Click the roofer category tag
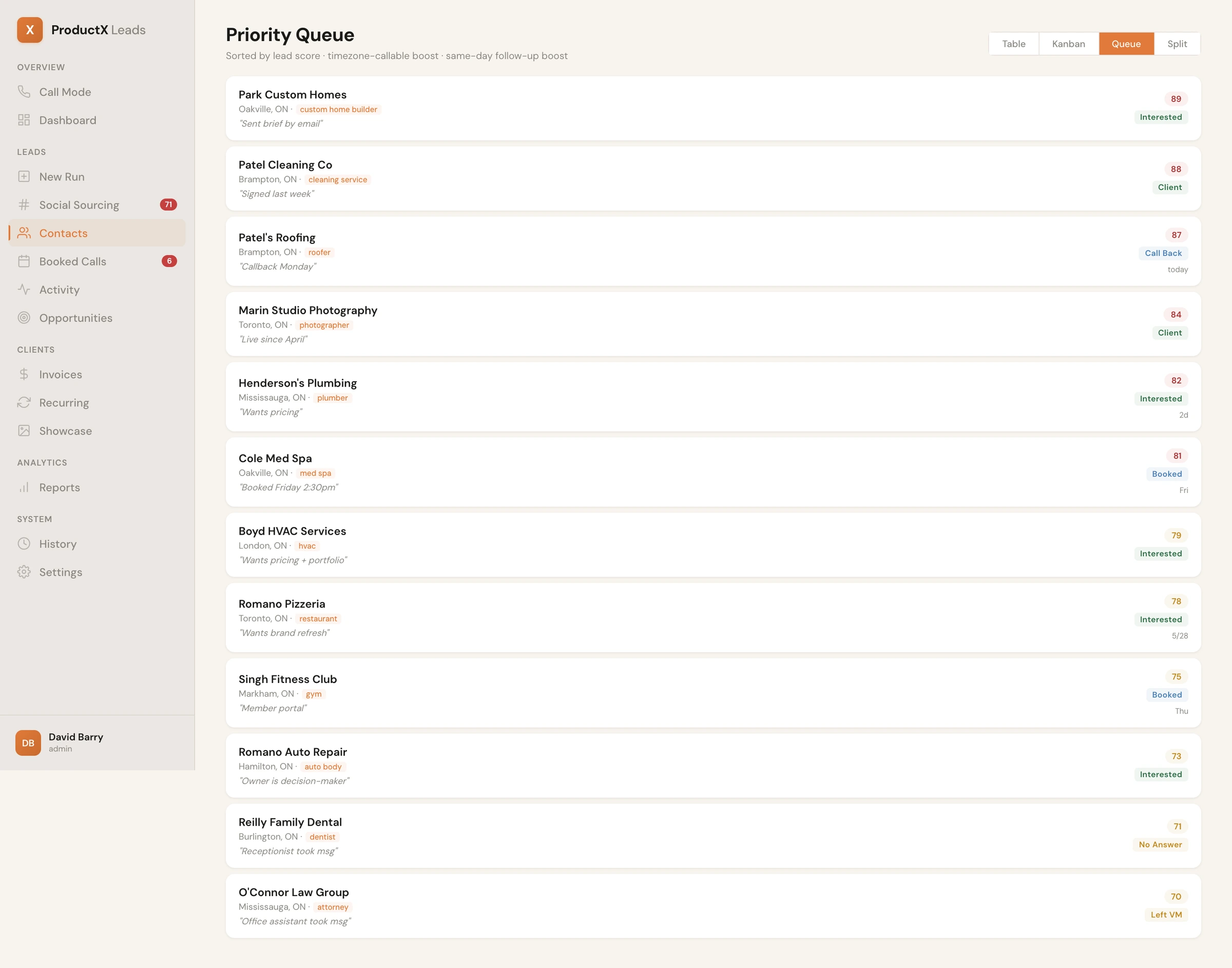The width and height of the screenshot is (1232, 968). pos(319,252)
